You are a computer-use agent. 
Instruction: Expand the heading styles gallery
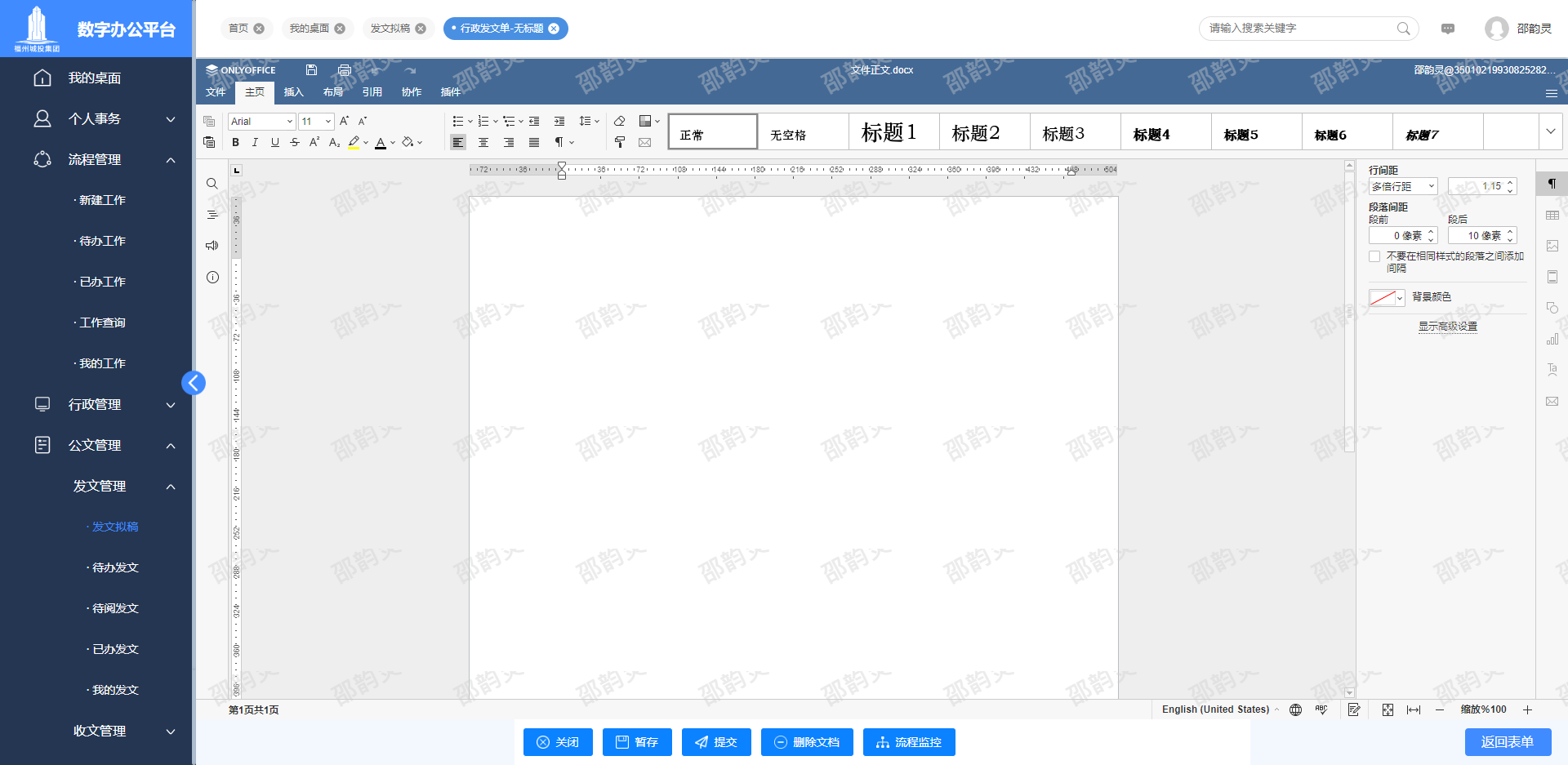(1550, 131)
